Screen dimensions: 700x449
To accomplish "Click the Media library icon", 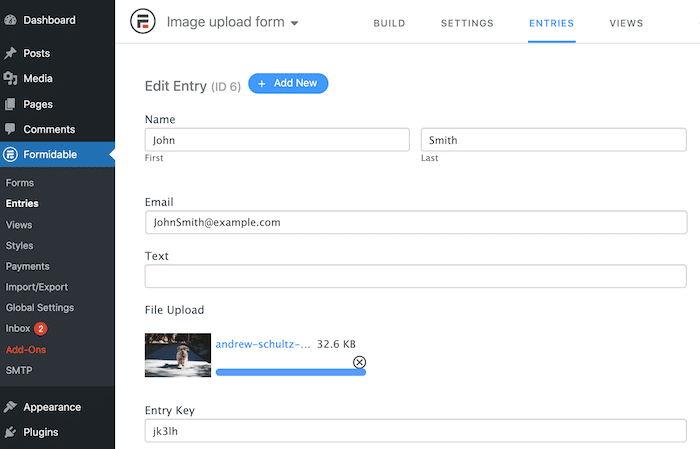I will (x=10, y=79).
